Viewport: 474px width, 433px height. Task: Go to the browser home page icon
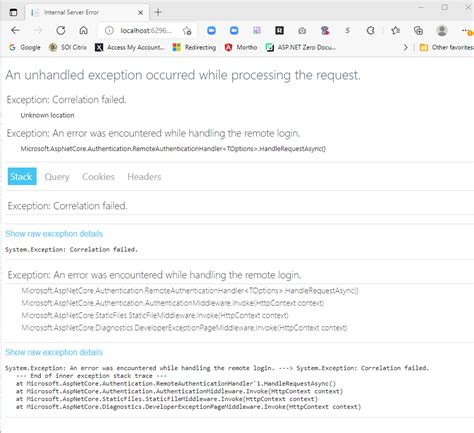click(x=83, y=31)
